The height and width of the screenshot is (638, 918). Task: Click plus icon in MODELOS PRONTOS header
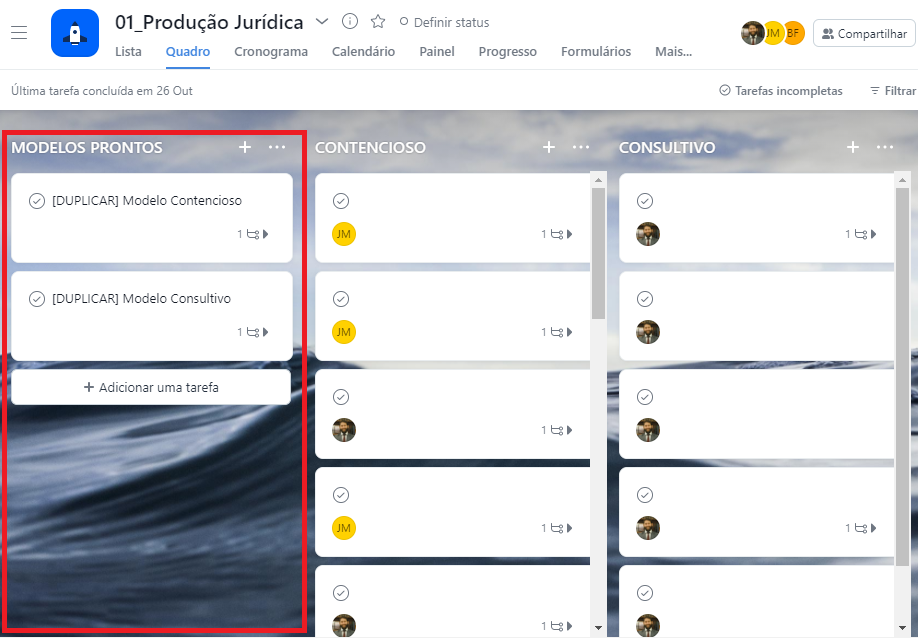pos(245,147)
